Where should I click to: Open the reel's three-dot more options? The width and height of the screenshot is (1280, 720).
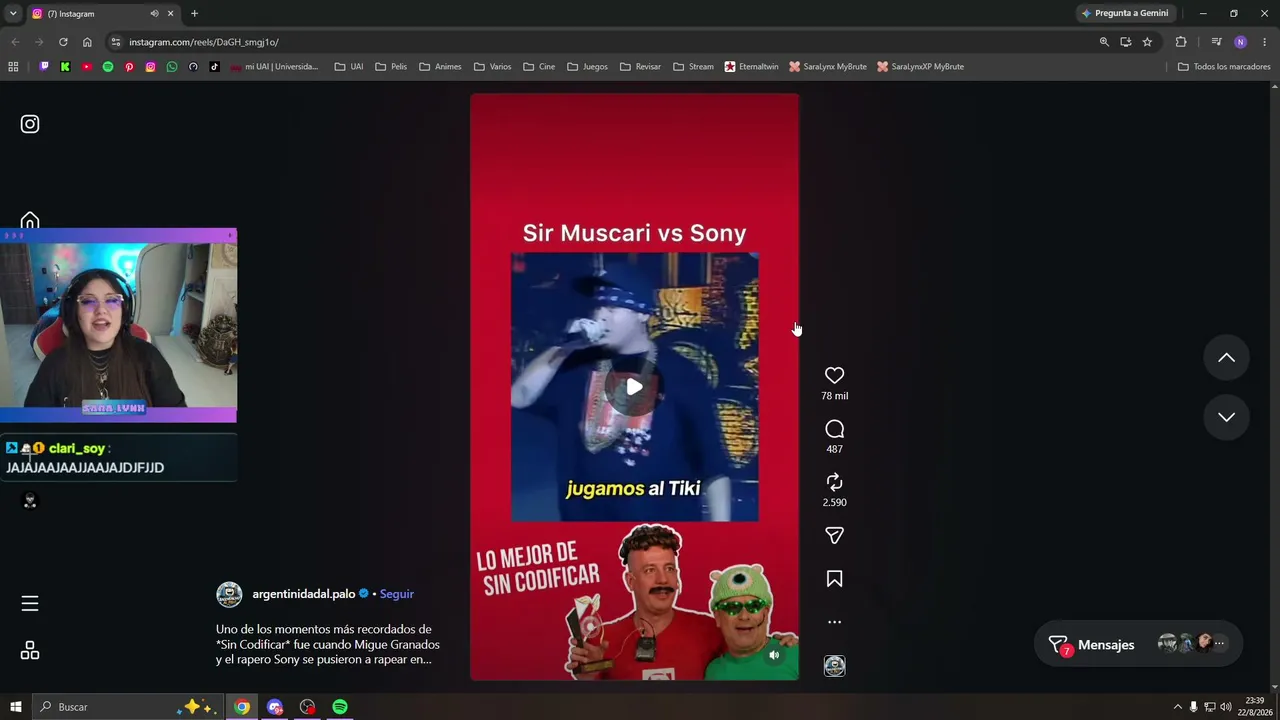834,622
